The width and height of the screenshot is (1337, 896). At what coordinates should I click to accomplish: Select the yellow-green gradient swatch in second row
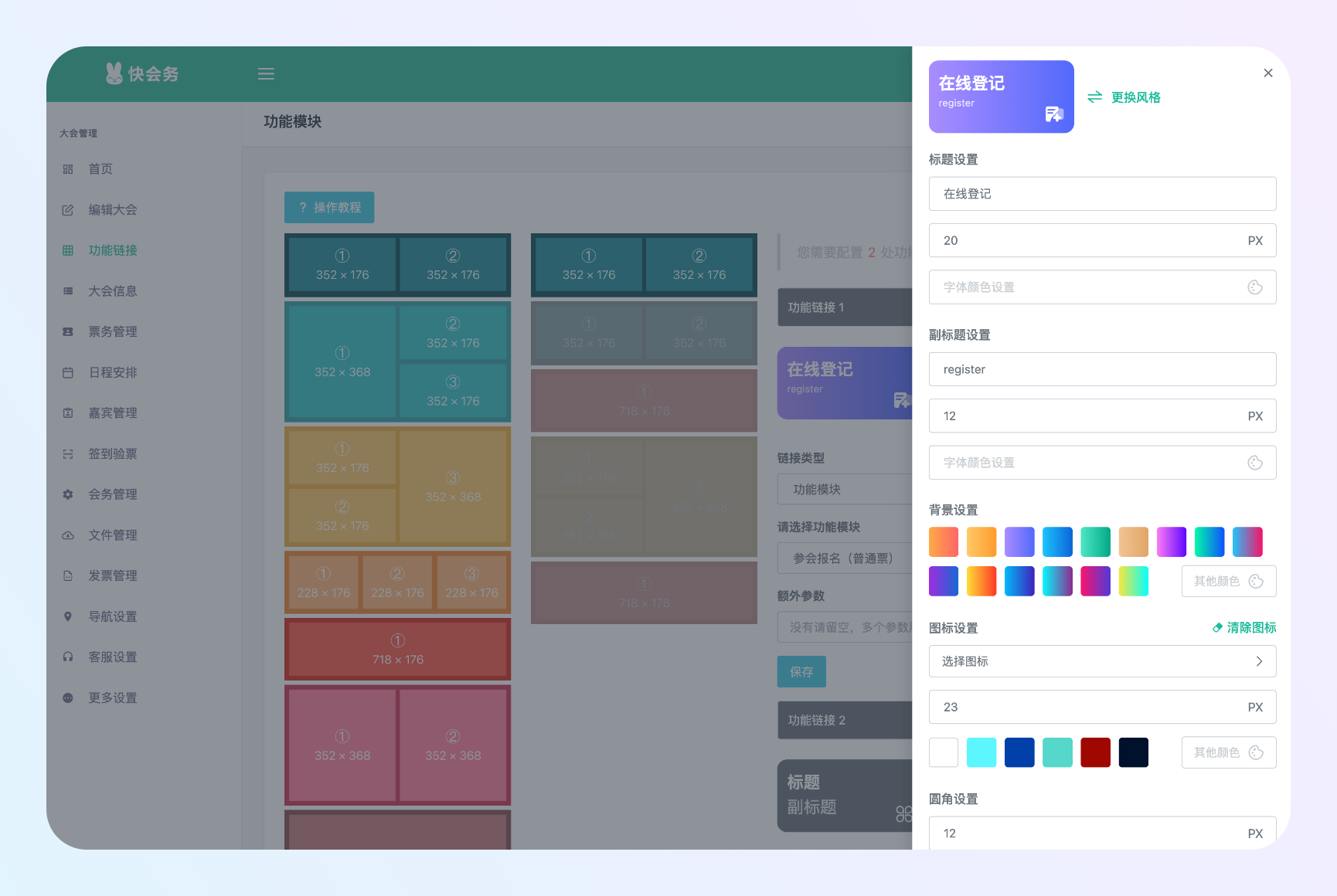coord(1133,581)
